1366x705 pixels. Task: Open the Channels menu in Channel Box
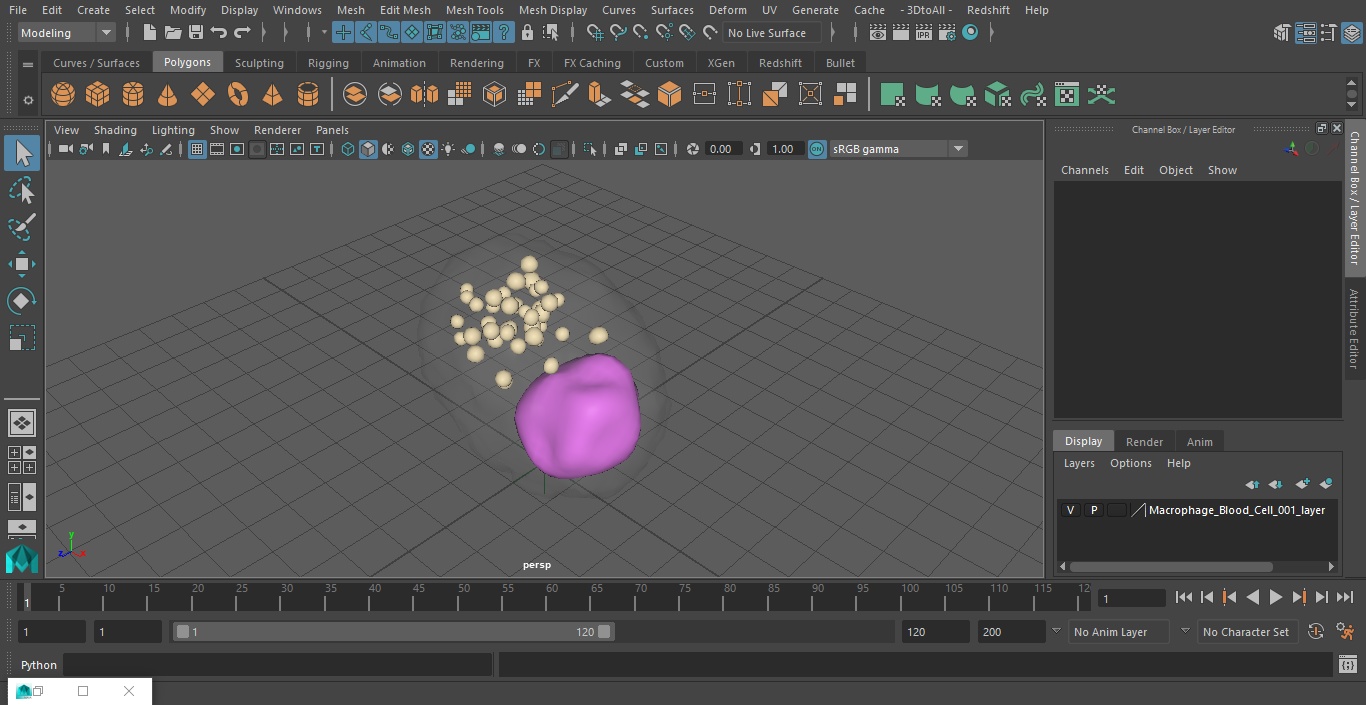tap(1084, 170)
